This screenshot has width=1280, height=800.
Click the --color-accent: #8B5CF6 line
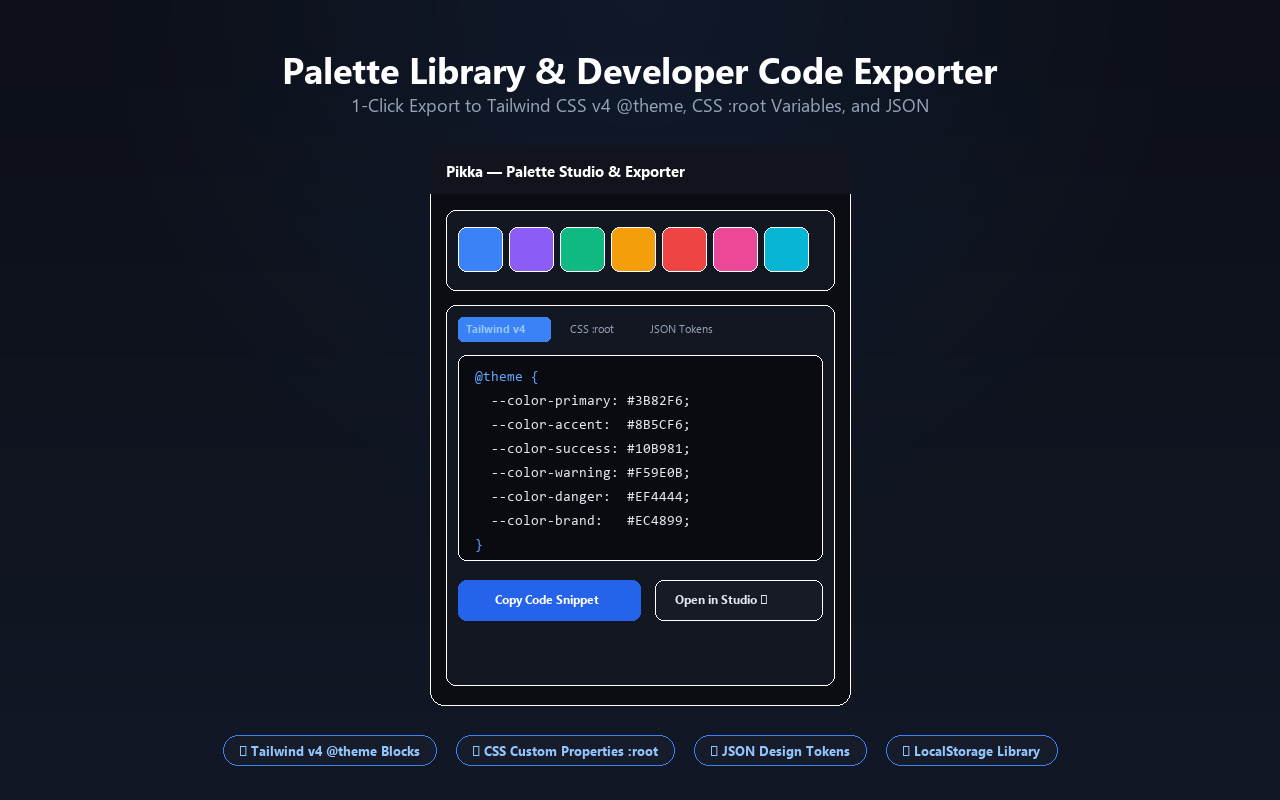pyautogui.click(x=590, y=425)
